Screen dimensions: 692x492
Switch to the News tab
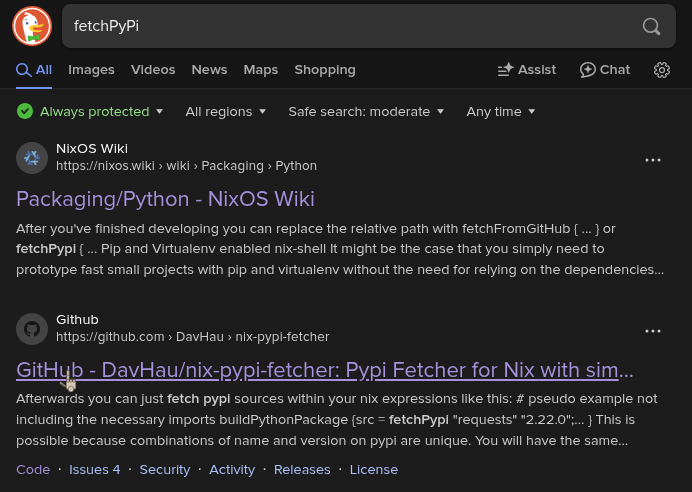[x=209, y=70]
